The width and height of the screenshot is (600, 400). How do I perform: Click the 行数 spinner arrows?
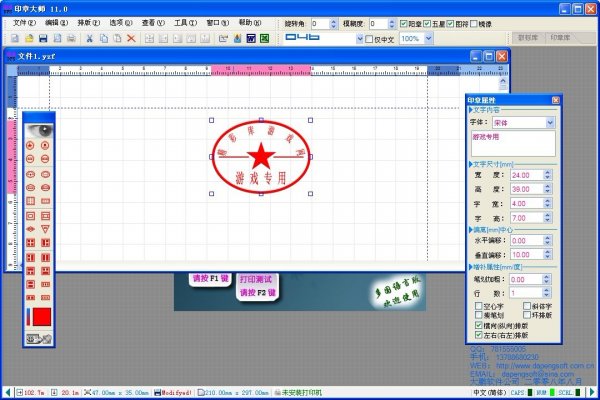[x=547, y=293]
